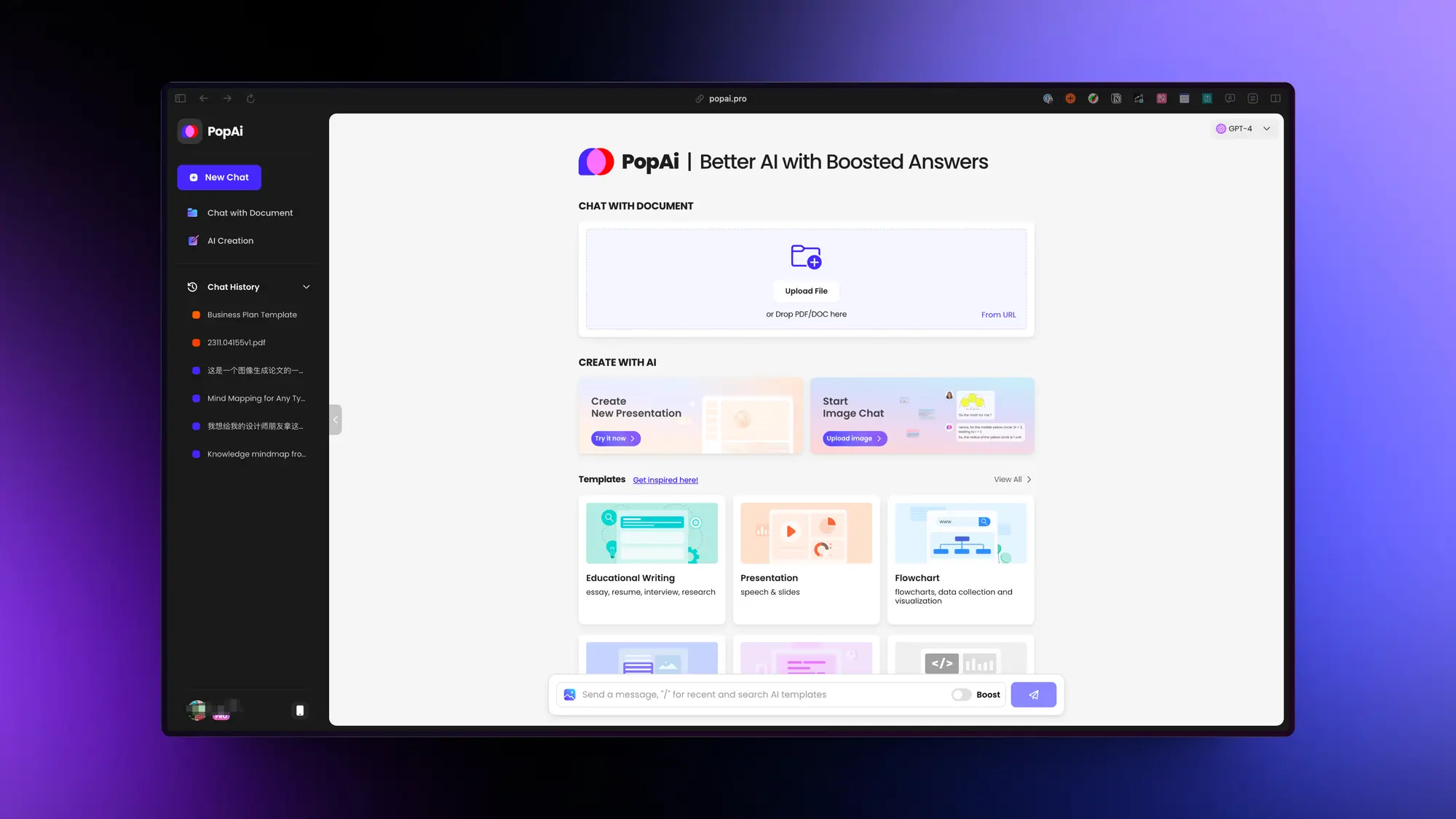Toggle the Boost switch on
The image size is (1456, 819).
(x=960, y=694)
